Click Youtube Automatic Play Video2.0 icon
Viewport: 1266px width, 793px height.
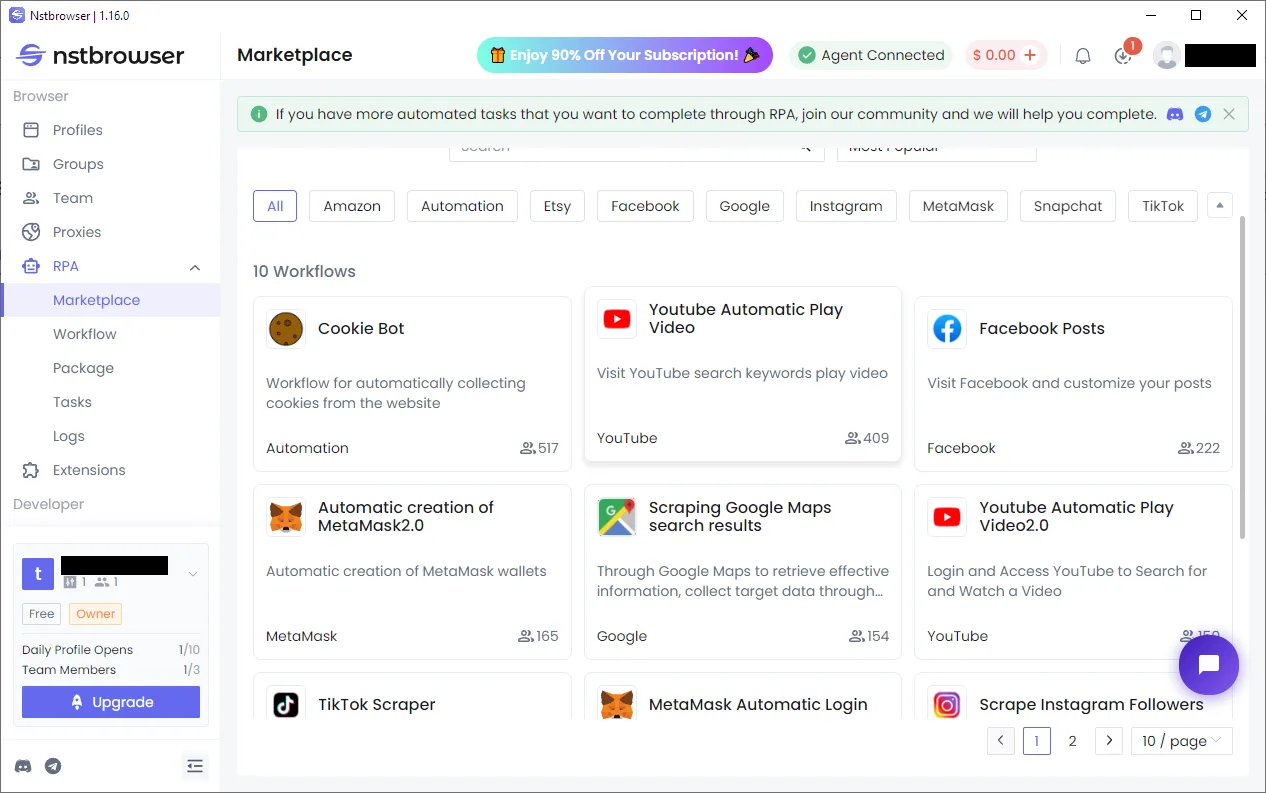click(x=947, y=517)
